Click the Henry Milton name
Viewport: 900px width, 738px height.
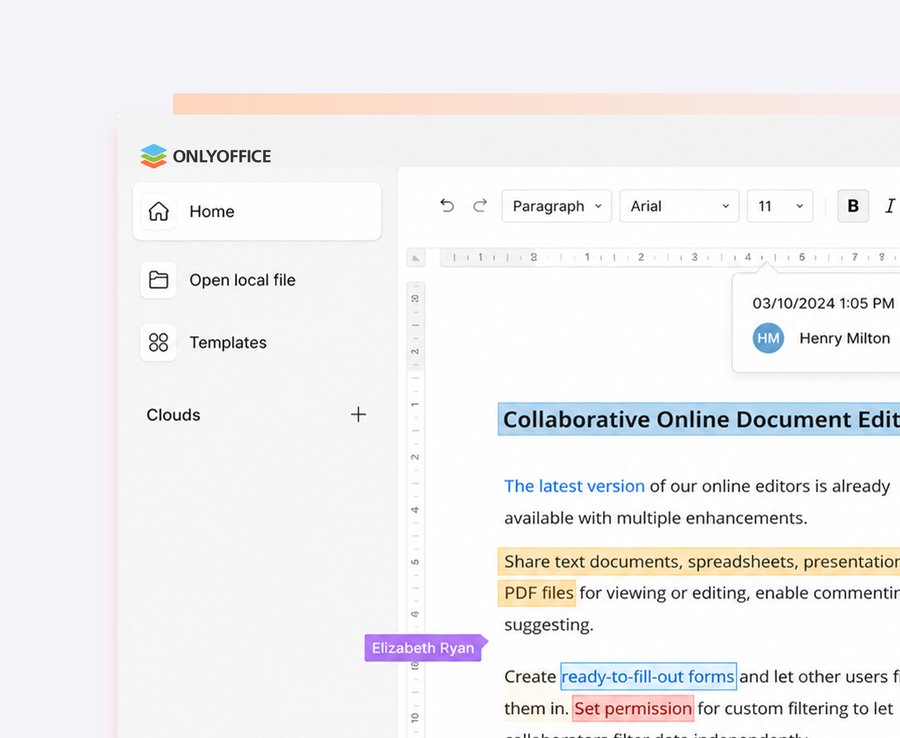pyautogui.click(x=844, y=339)
